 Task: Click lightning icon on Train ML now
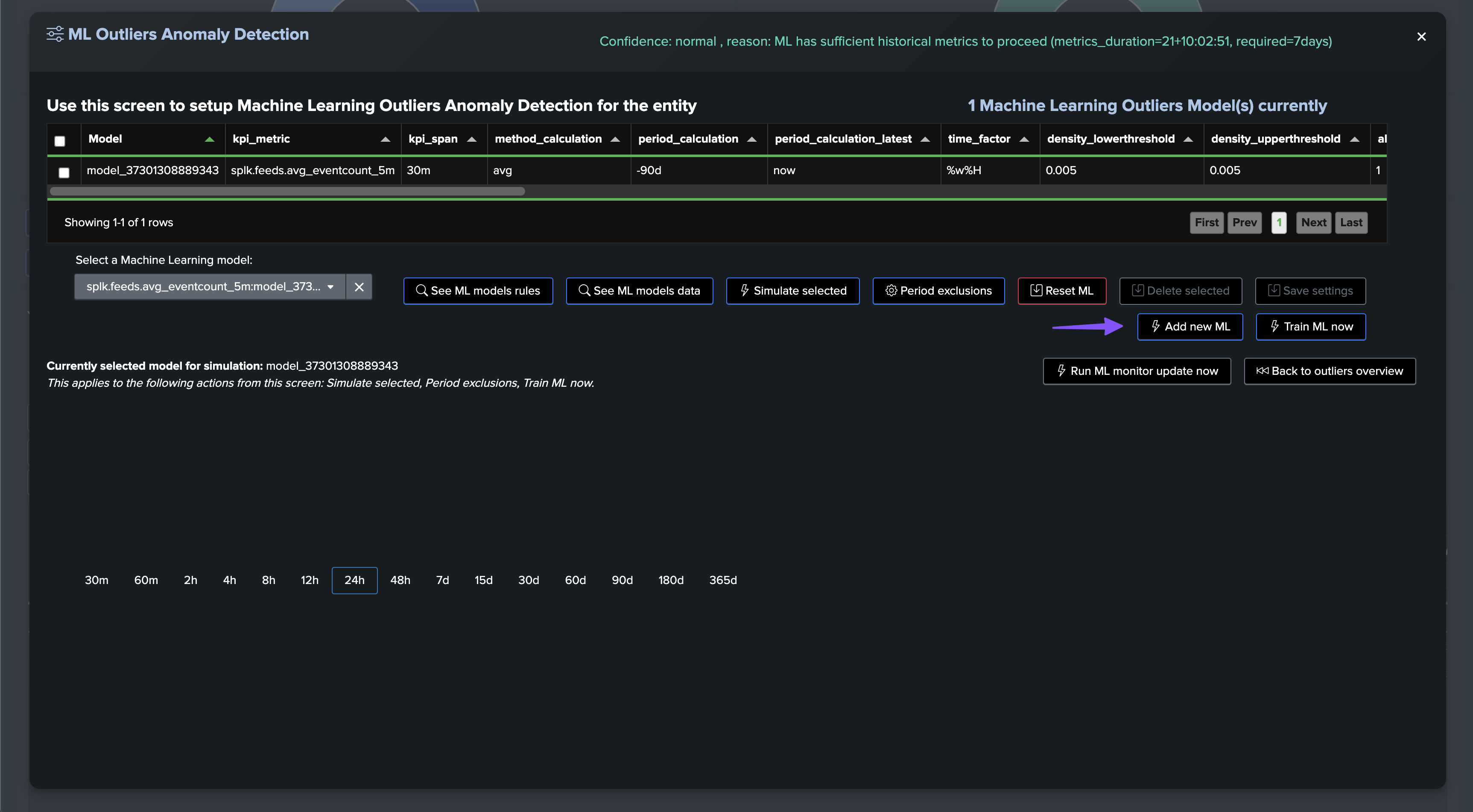pos(1274,327)
